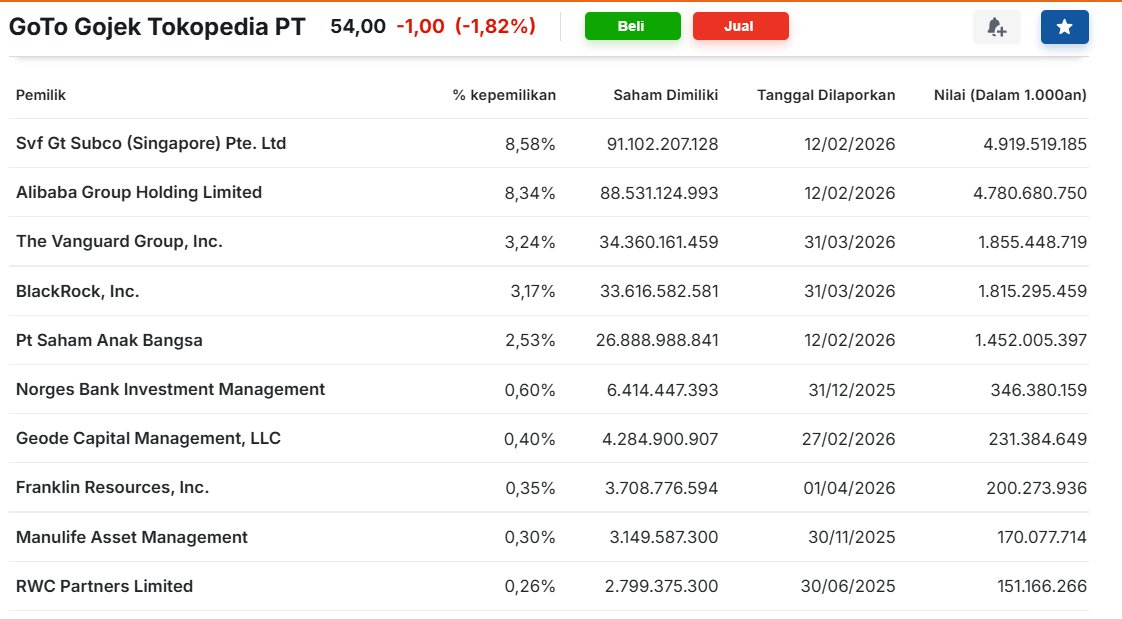Click the Vanguard reported date 31/03/2026

click(x=849, y=242)
